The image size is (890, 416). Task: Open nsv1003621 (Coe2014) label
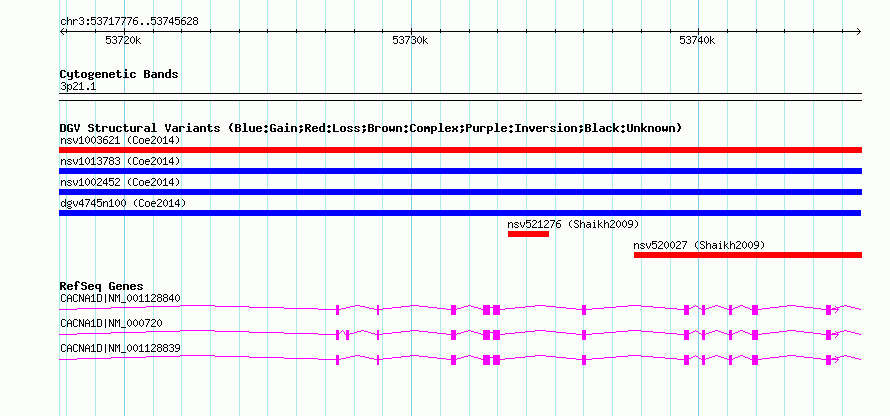(120, 140)
